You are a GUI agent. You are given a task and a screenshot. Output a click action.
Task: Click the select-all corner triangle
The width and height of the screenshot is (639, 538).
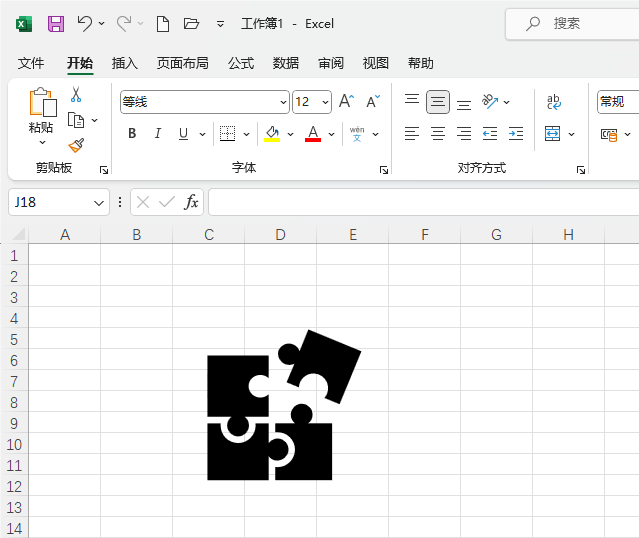(x=18, y=234)
